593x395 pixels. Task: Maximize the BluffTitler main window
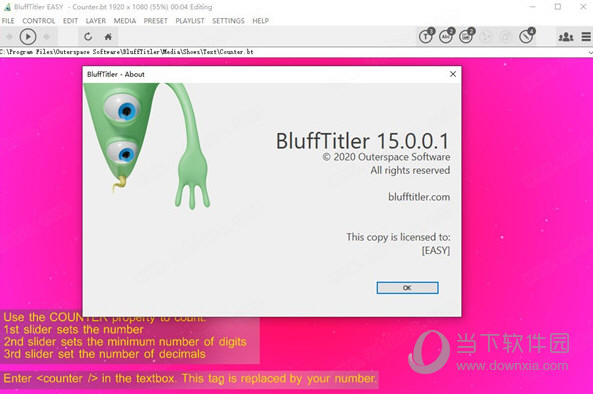coord(558,7)
